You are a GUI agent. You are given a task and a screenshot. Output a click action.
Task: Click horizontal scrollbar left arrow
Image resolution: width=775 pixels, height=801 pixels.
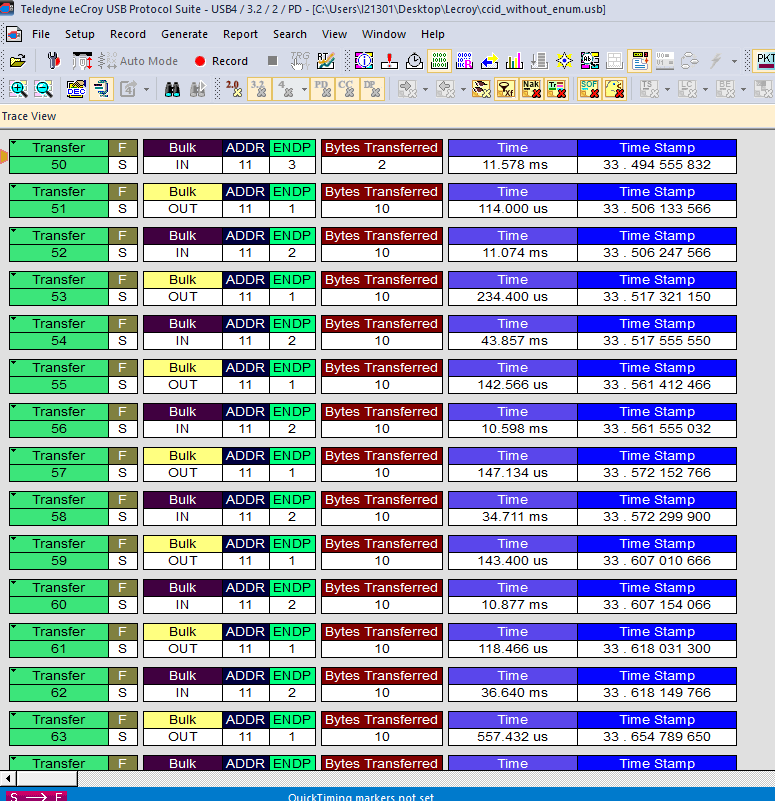pyautogui.click(x=7, y=779)
